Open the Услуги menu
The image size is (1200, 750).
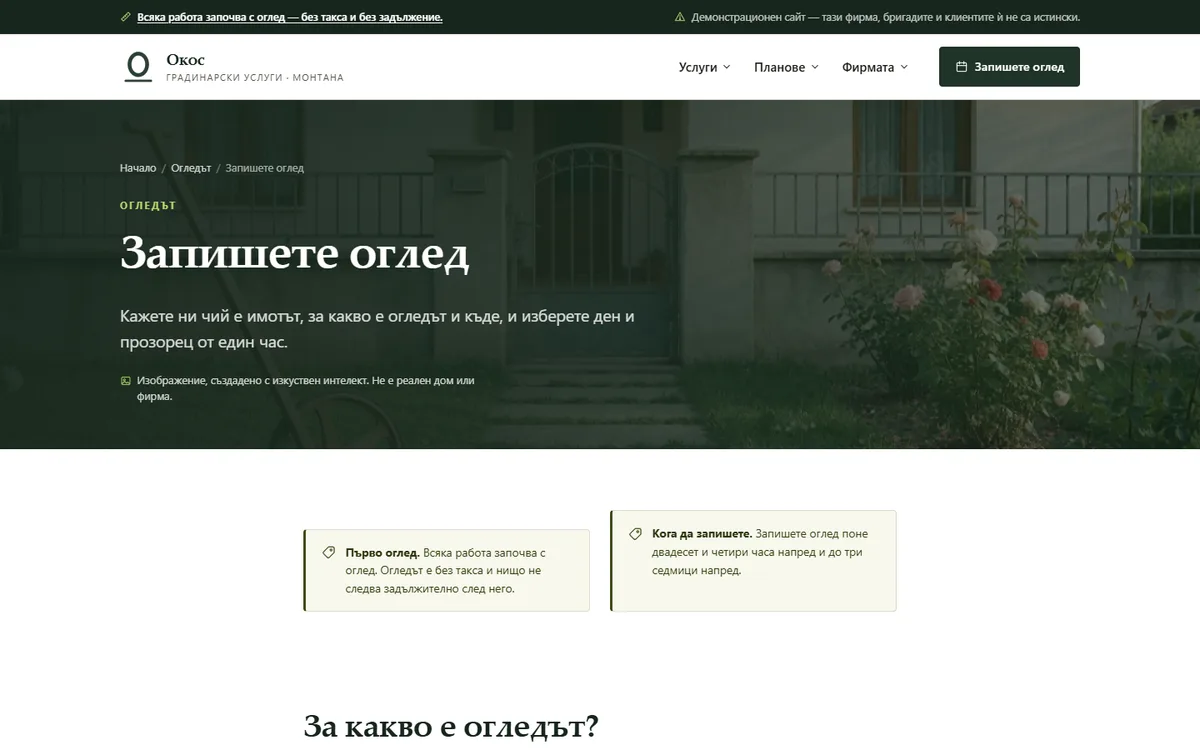click(705, 67)
